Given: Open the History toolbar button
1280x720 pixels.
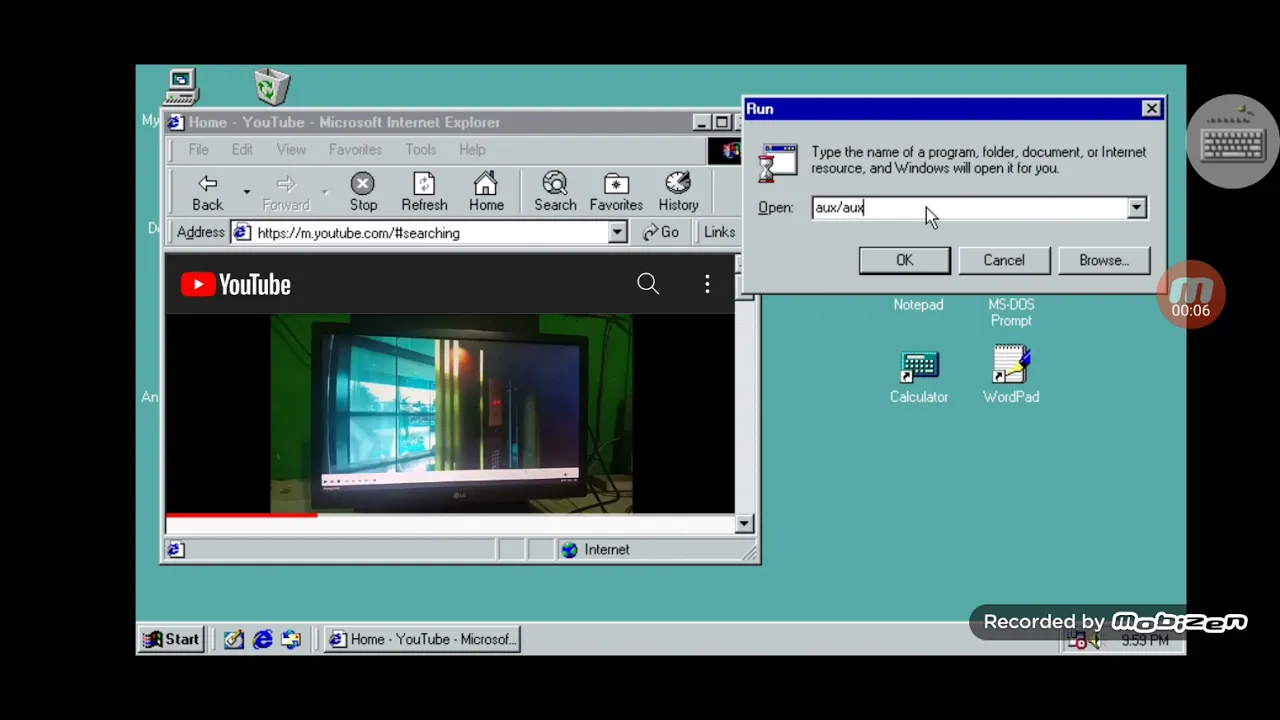Looking at the screenshot, I should 678,192.
